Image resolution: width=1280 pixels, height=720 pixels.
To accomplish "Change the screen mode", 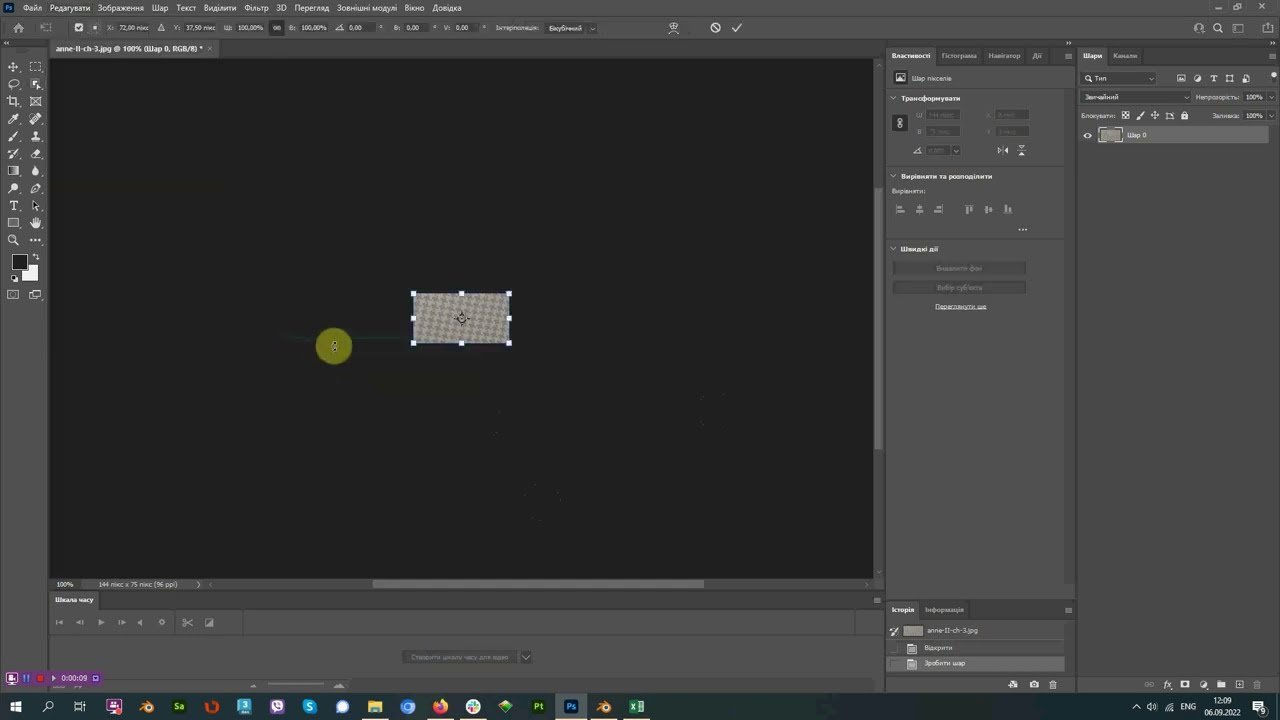I will tap(36, 295).
